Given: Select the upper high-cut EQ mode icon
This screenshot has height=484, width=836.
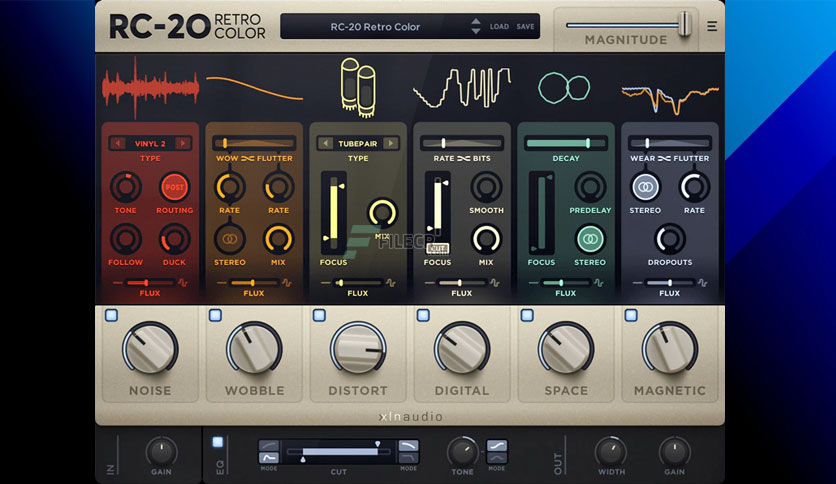Looking at the screenshot, I should coord(408,446).
